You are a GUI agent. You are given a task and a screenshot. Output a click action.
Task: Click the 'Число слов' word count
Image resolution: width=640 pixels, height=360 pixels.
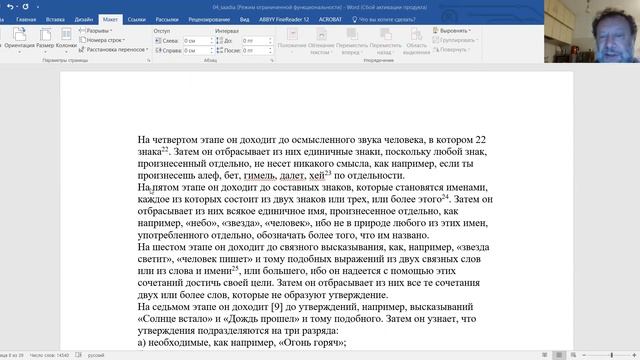coord(49,356)
